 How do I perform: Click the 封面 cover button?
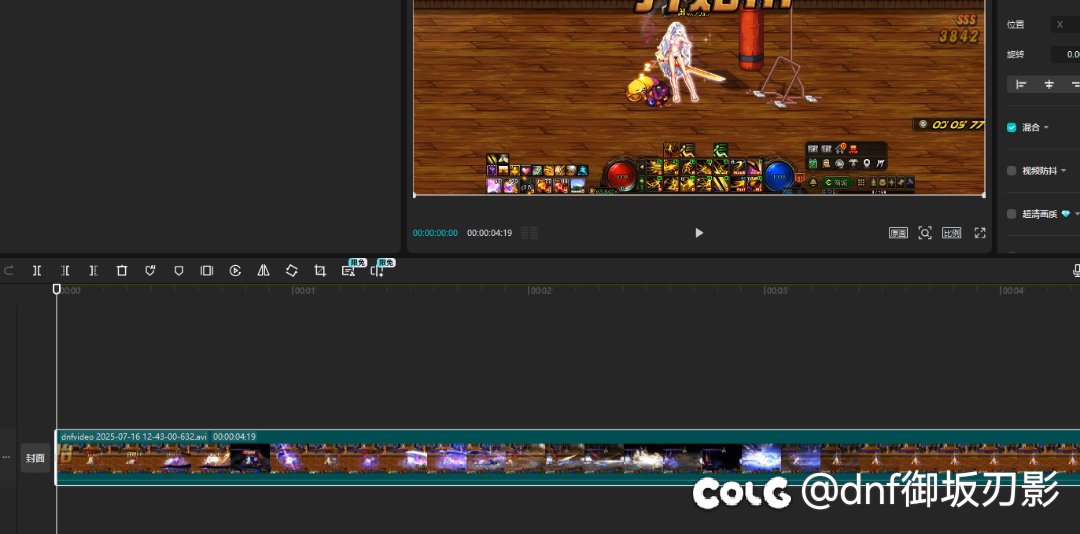coord(35,458)
